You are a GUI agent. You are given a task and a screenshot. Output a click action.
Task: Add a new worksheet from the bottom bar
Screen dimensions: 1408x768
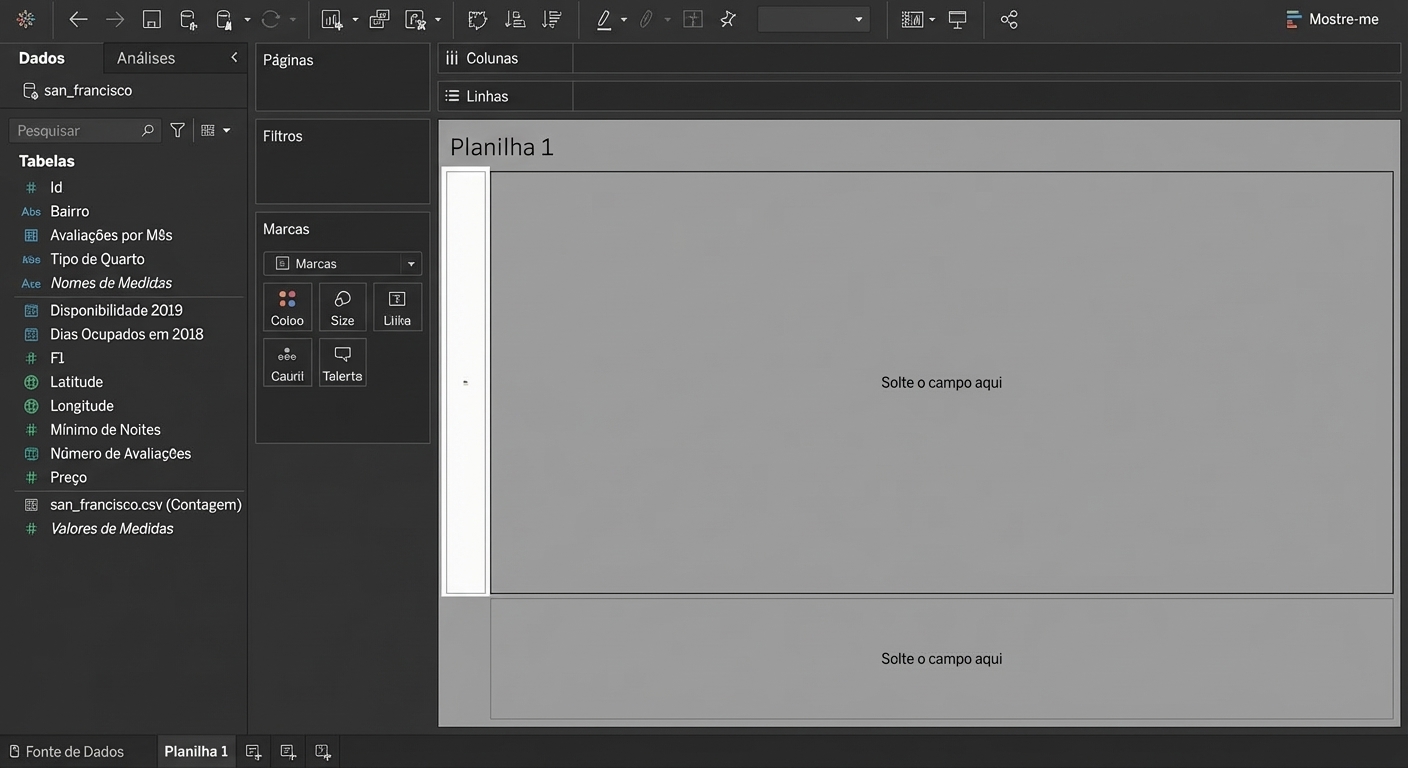tap(254, 752)
